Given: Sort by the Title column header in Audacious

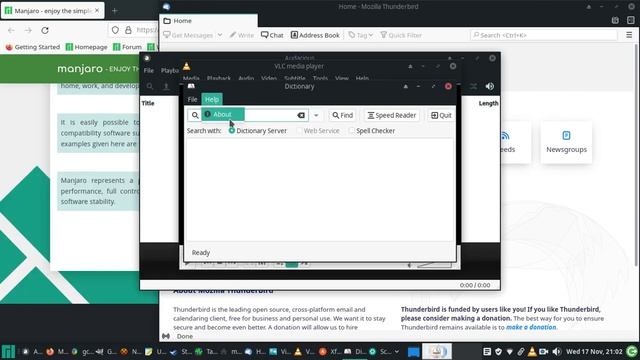Looking at the screenshot, I should (148, 103).
